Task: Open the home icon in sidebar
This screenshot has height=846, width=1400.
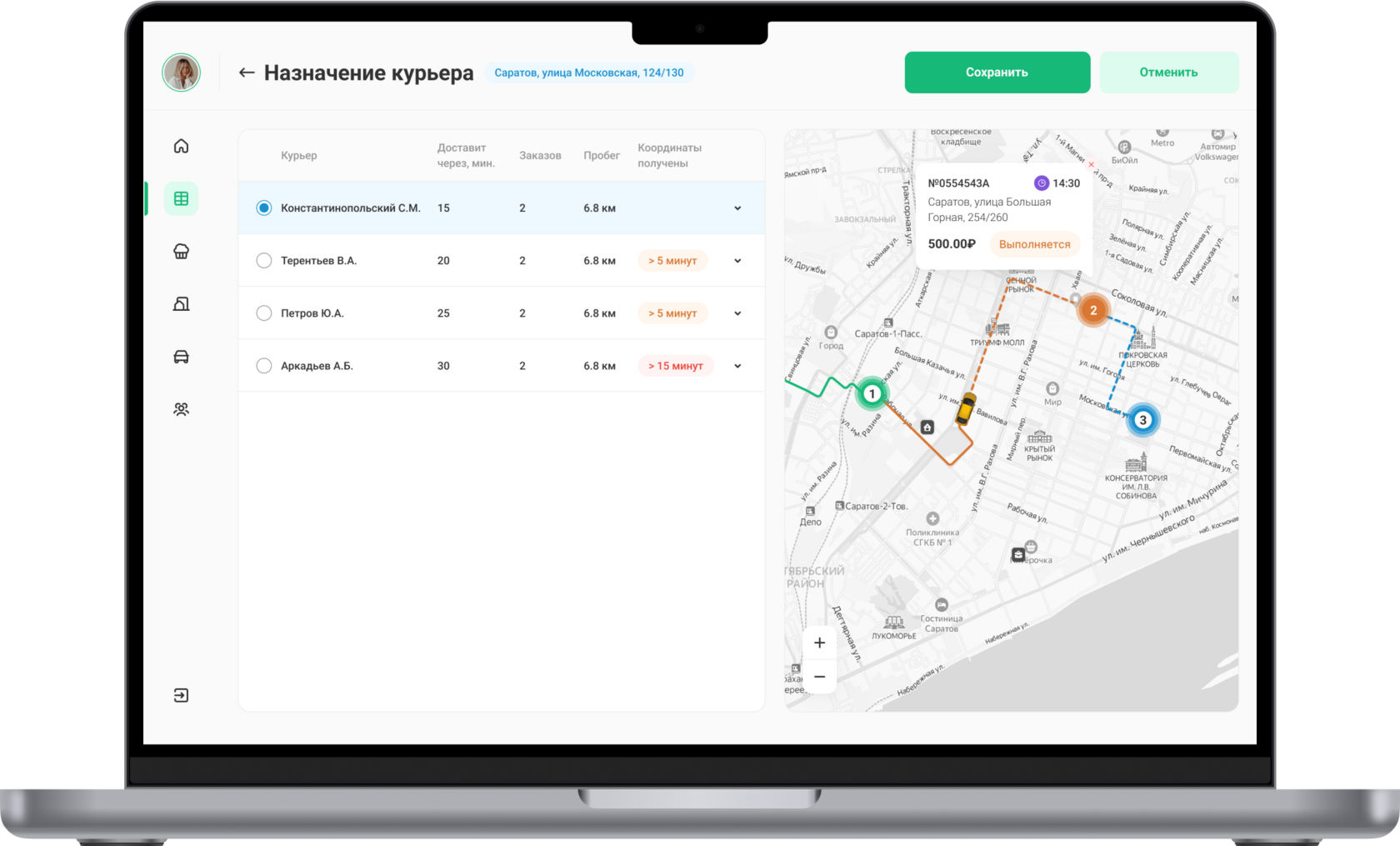Action: pyautogui.click(x=181, y=146)
